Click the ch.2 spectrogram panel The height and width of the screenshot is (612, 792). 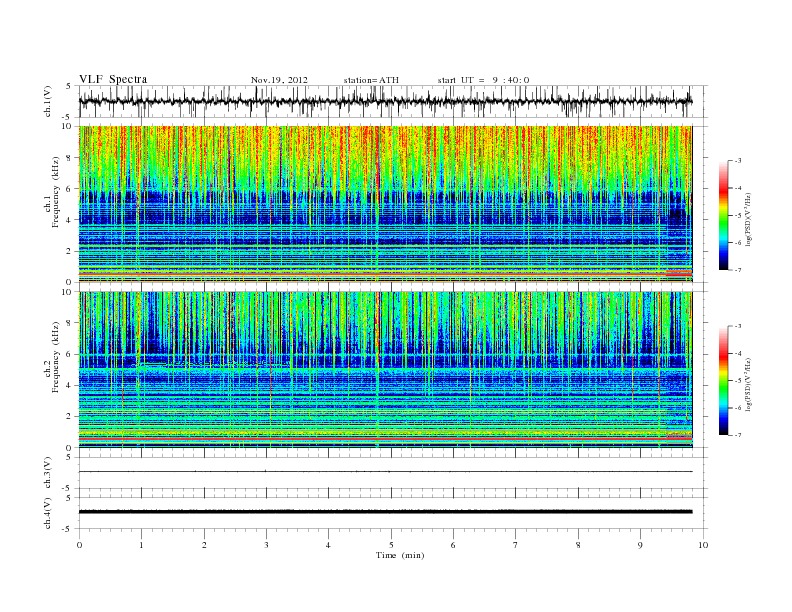tap(385, 369)
